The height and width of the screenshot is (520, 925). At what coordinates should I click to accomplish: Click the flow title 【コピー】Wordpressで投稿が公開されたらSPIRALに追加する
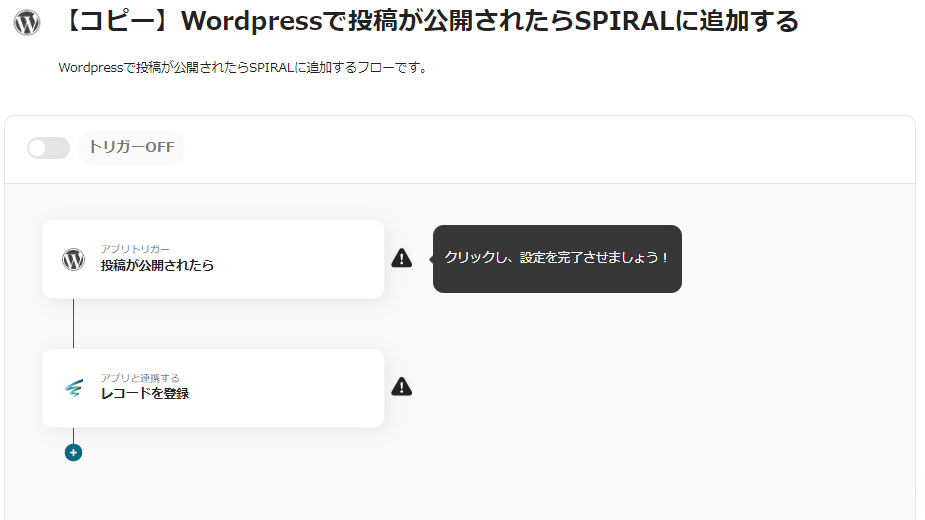[429, 21]
